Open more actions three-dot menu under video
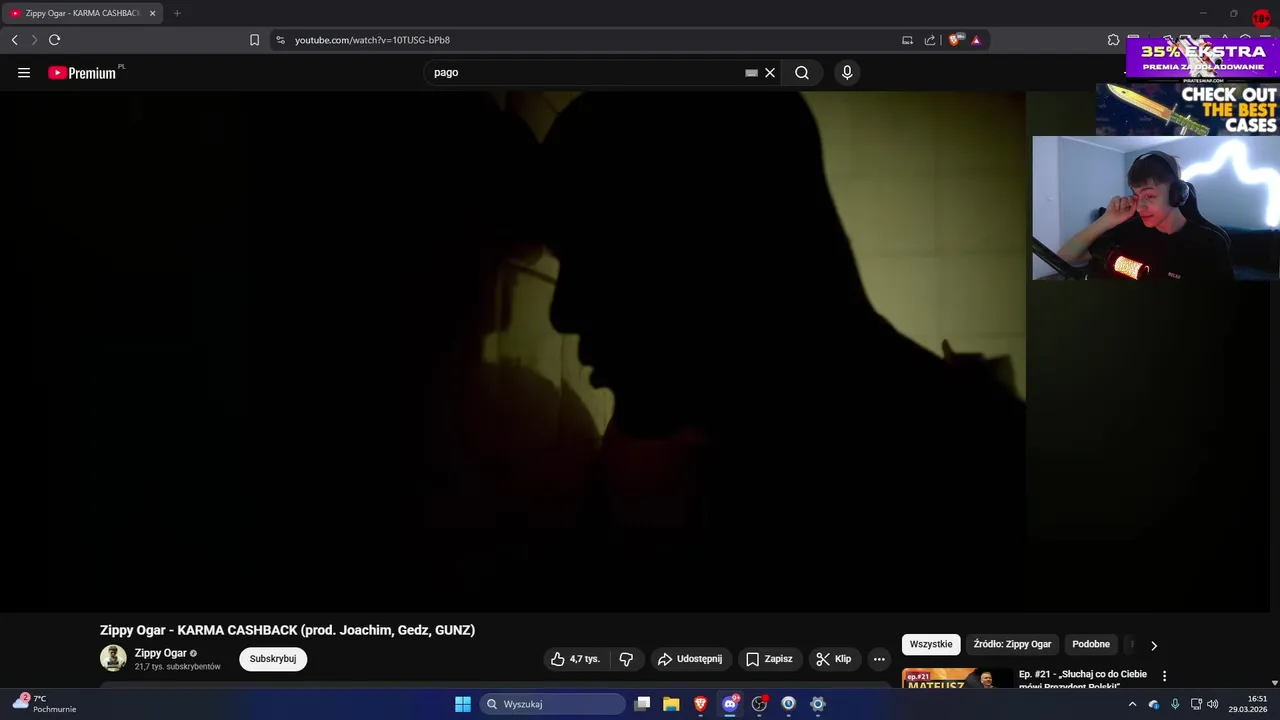 point(879,659)
